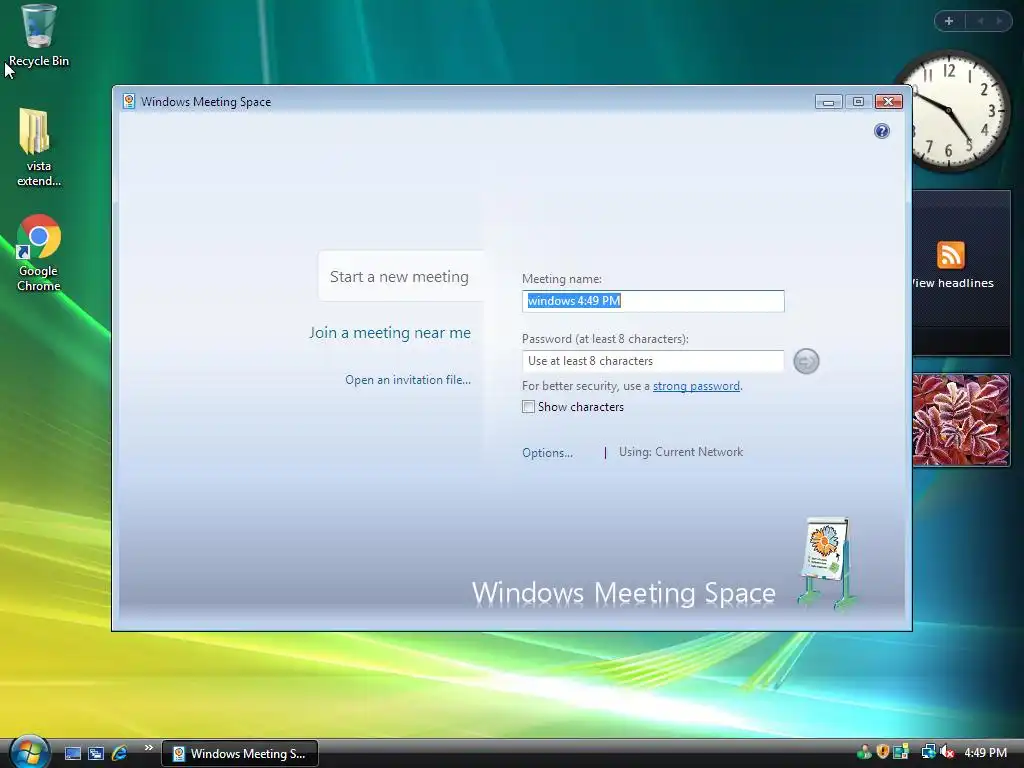Click the slideshow picture gadget

[961, 420]
